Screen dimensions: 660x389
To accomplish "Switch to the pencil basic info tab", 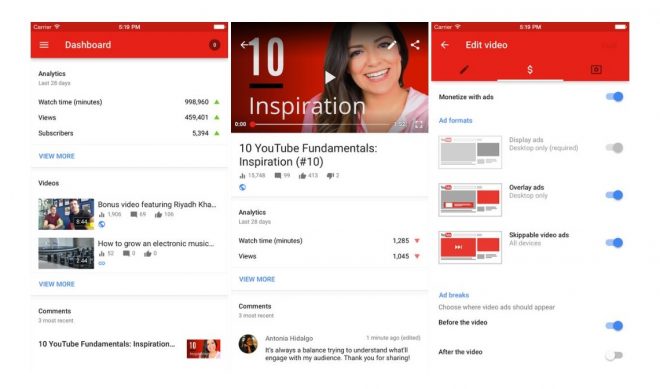I will click(x=464, y=69).
